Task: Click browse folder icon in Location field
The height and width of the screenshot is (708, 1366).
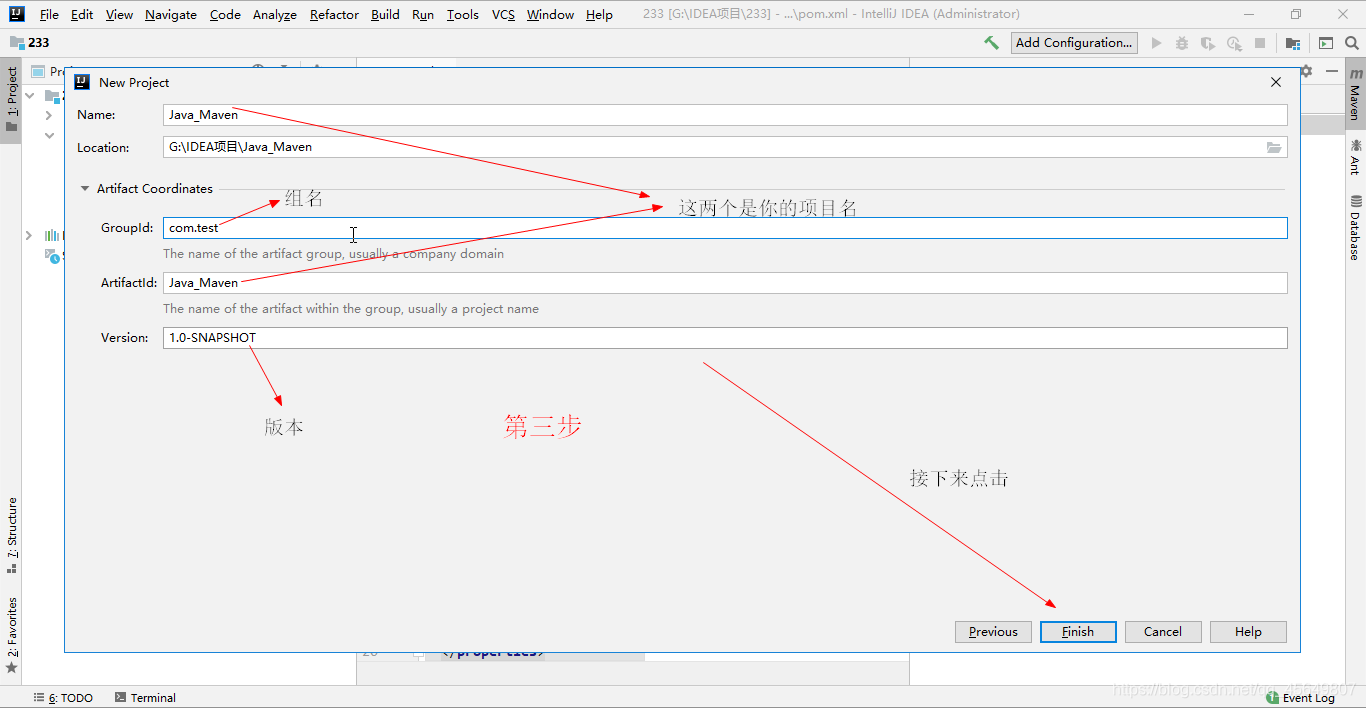Action: [1274, 147]
